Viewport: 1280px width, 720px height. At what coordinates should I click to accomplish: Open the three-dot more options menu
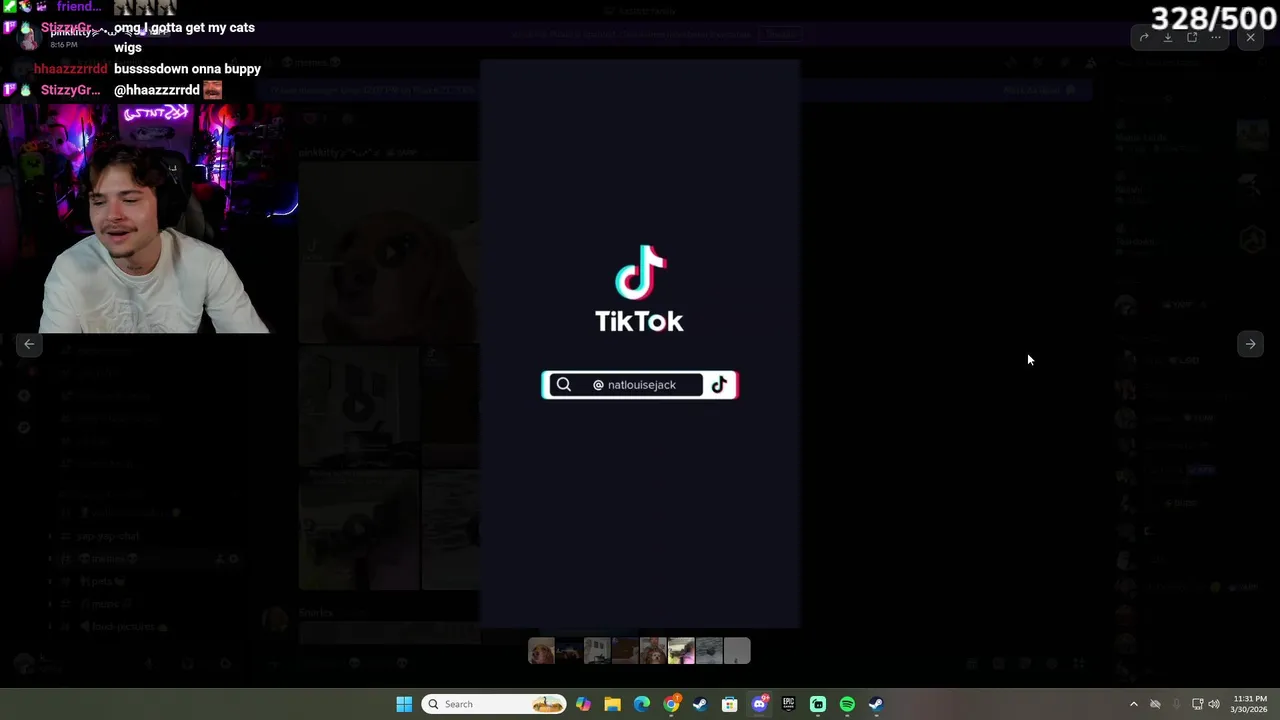pos(1216,38)
